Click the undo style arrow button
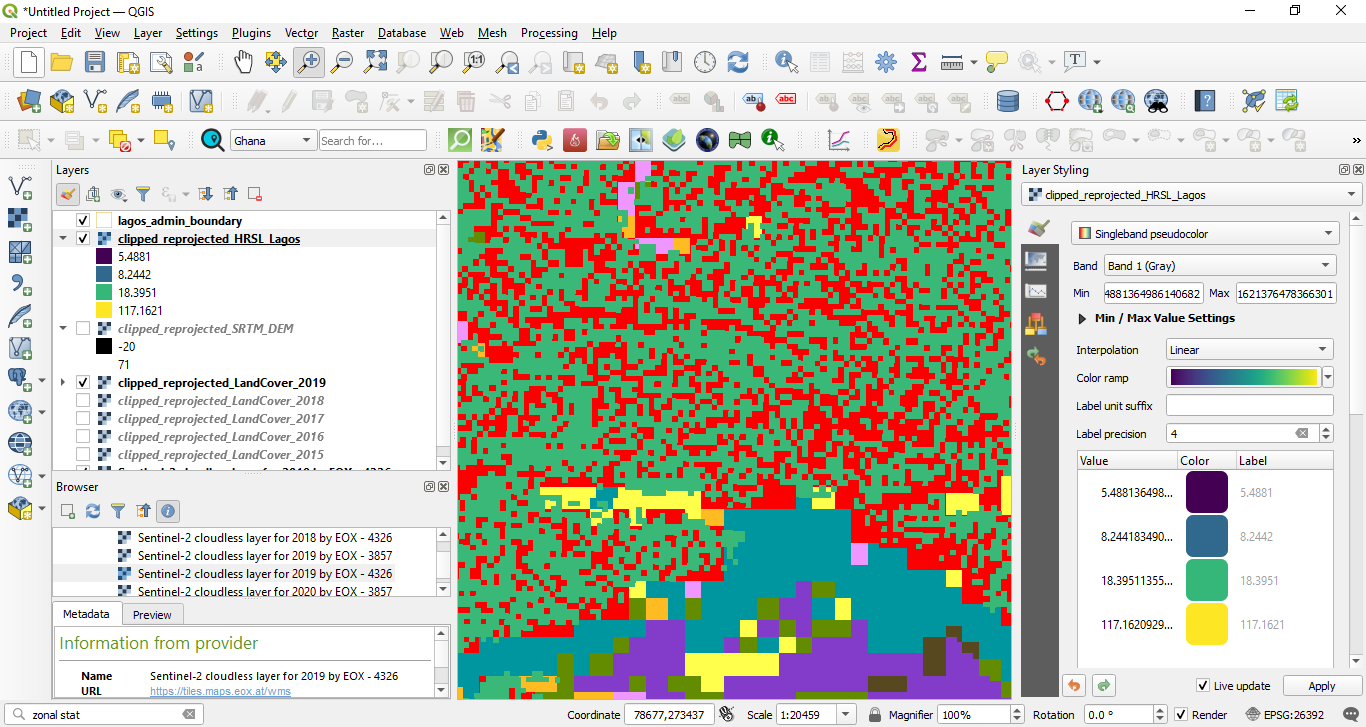This screenshot has height=727, width=1366. pos(1074,686)
